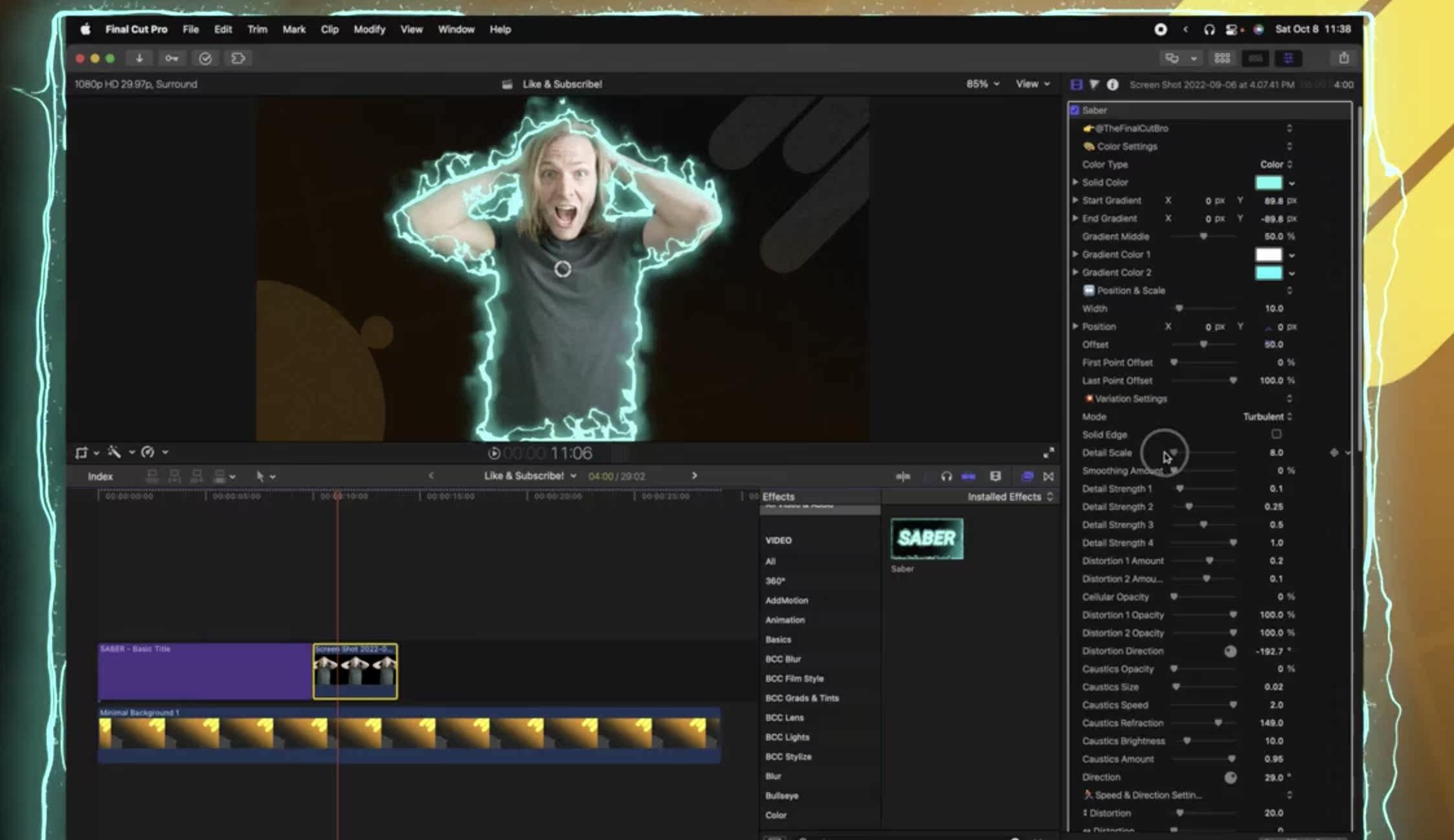Image resolution: width=1454 pixels, height=840 pixels.
Task: Open the Keyword Editor key icon
Action: 172,58
